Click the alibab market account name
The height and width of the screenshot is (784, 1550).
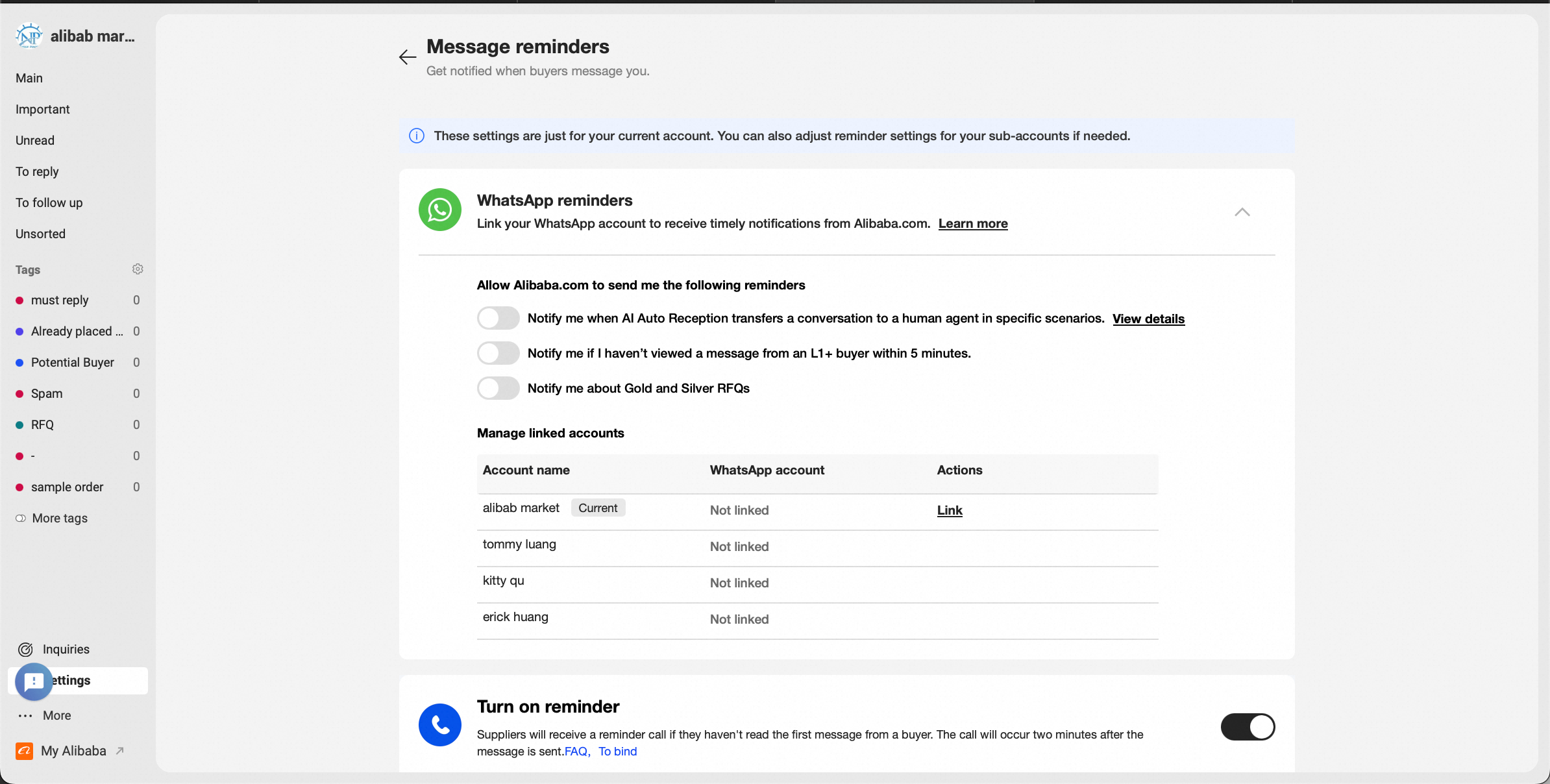[x=521, y=508]
